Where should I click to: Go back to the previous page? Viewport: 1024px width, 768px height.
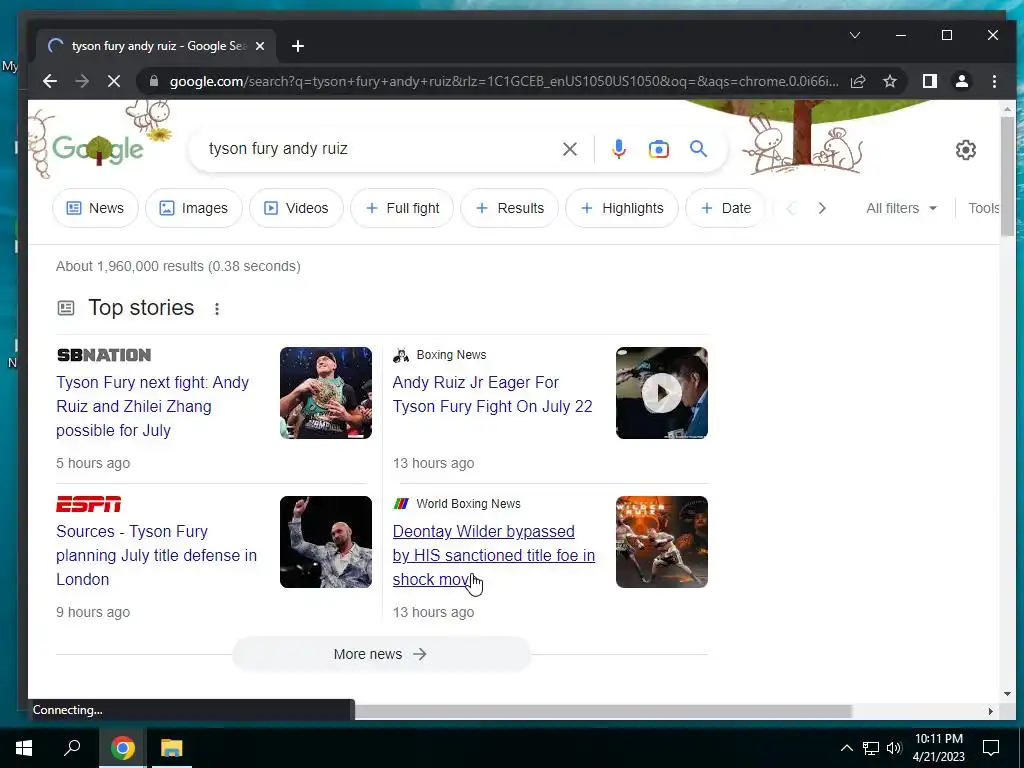pyautogui.click(x=50, y=81)
